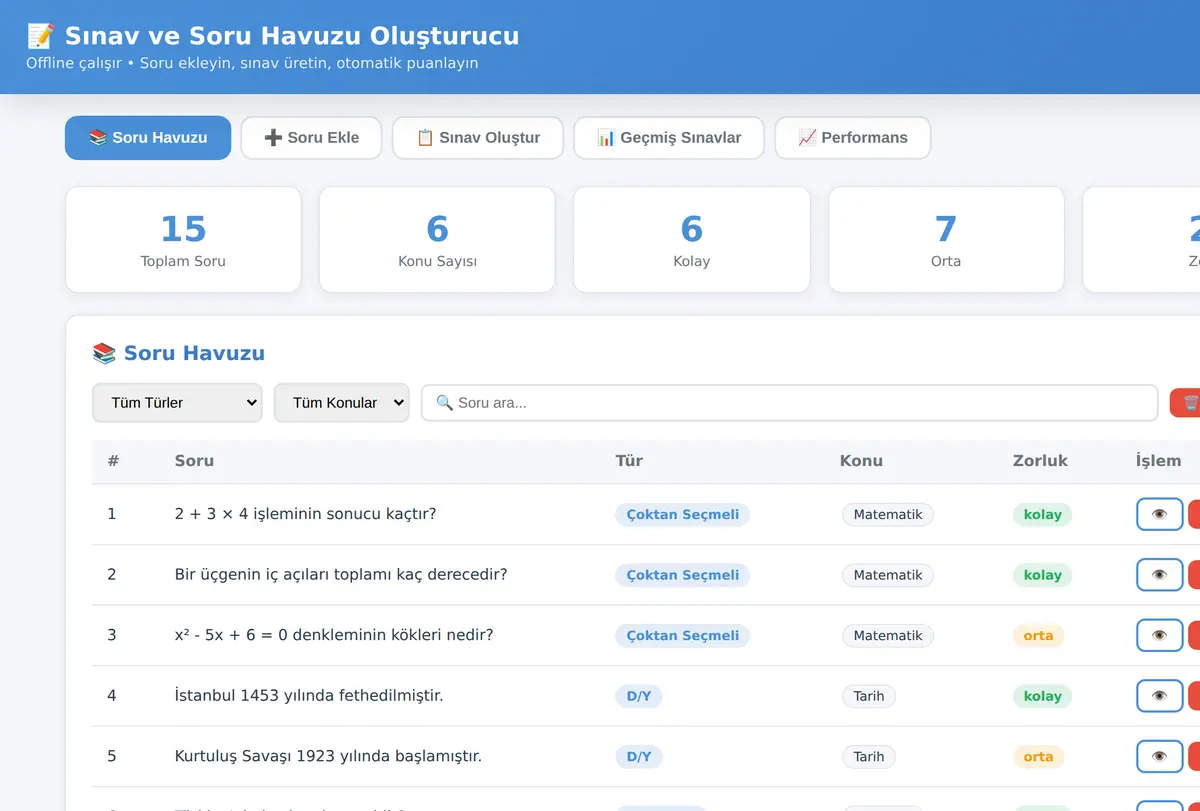
Task: Click the Zorluk column header
Action: pyautogui.click(x=1040, y=461)
